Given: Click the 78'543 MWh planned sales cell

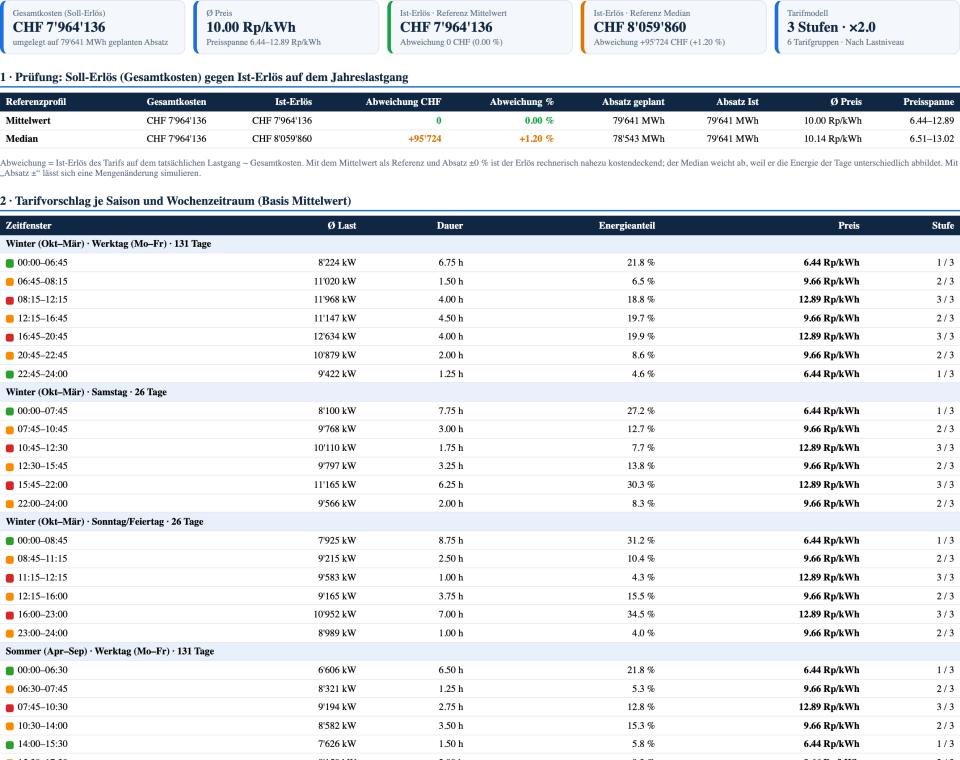Looking at the screenshot, I should (x=639, y=138).
